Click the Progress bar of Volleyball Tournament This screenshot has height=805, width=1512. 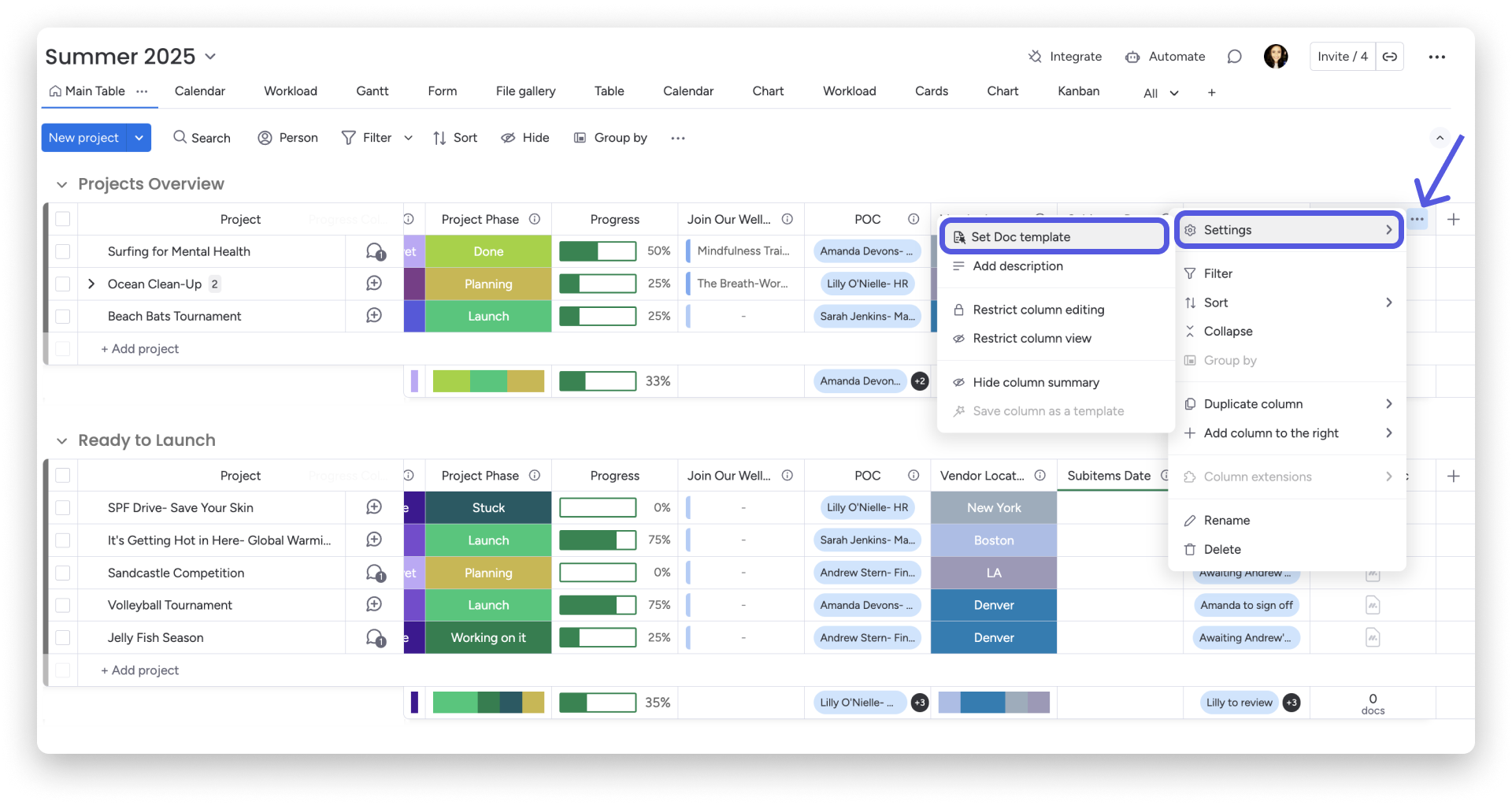click(598, 605)
